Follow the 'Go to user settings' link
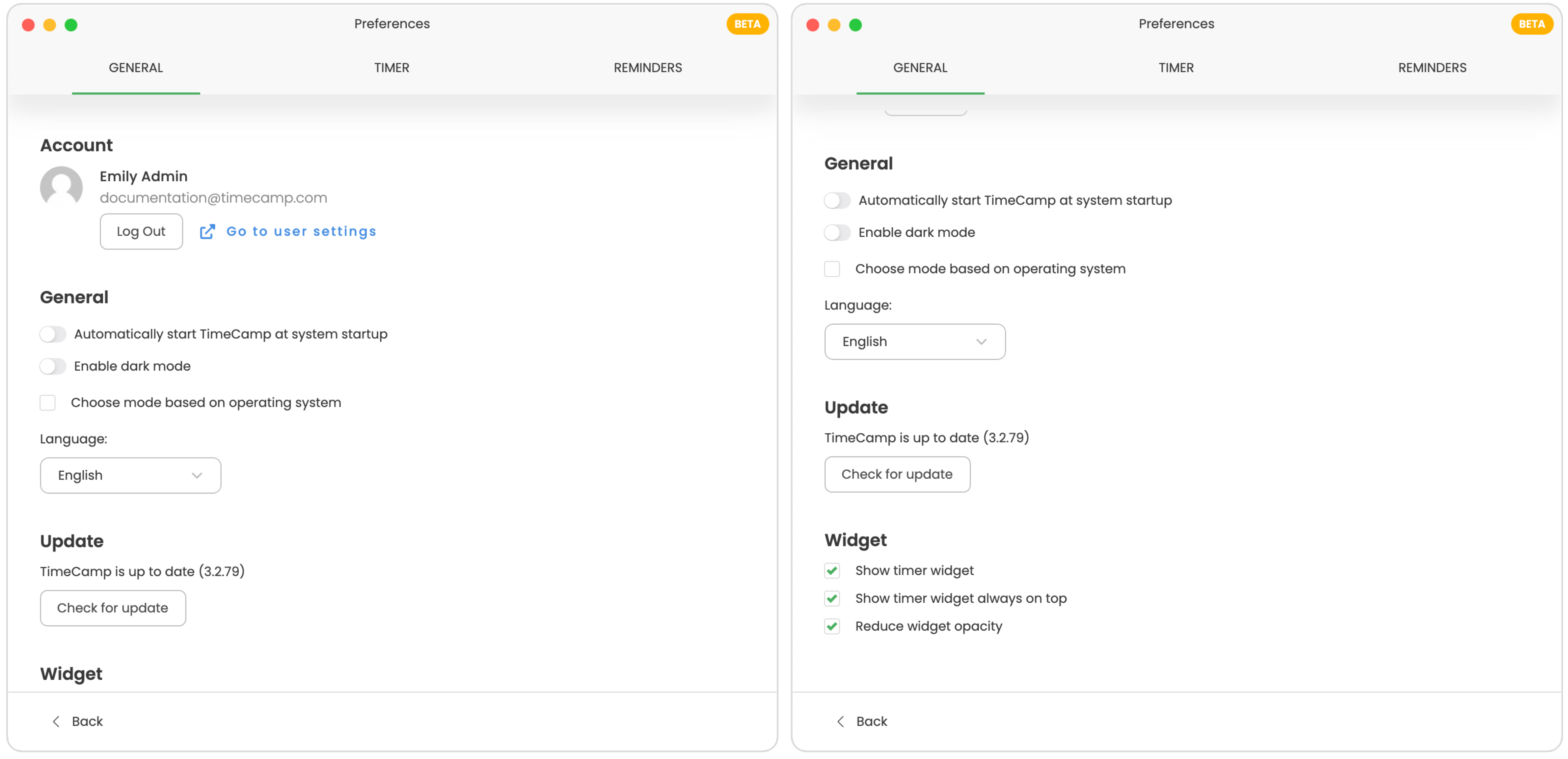Viewport: 1568px width, 759px height. coord(301,231)
